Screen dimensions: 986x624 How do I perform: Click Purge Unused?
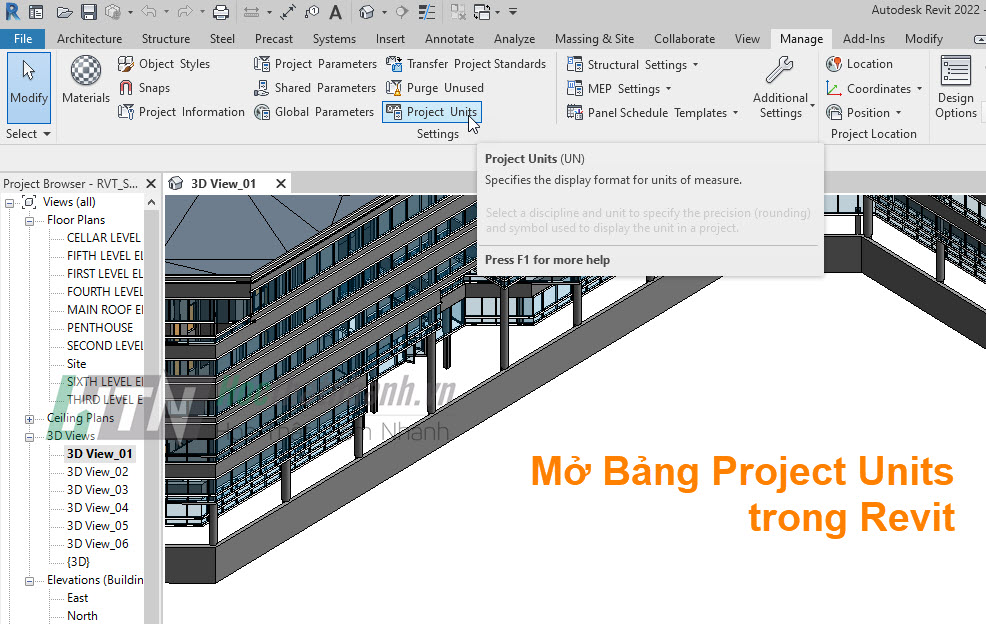click(435, 87)
